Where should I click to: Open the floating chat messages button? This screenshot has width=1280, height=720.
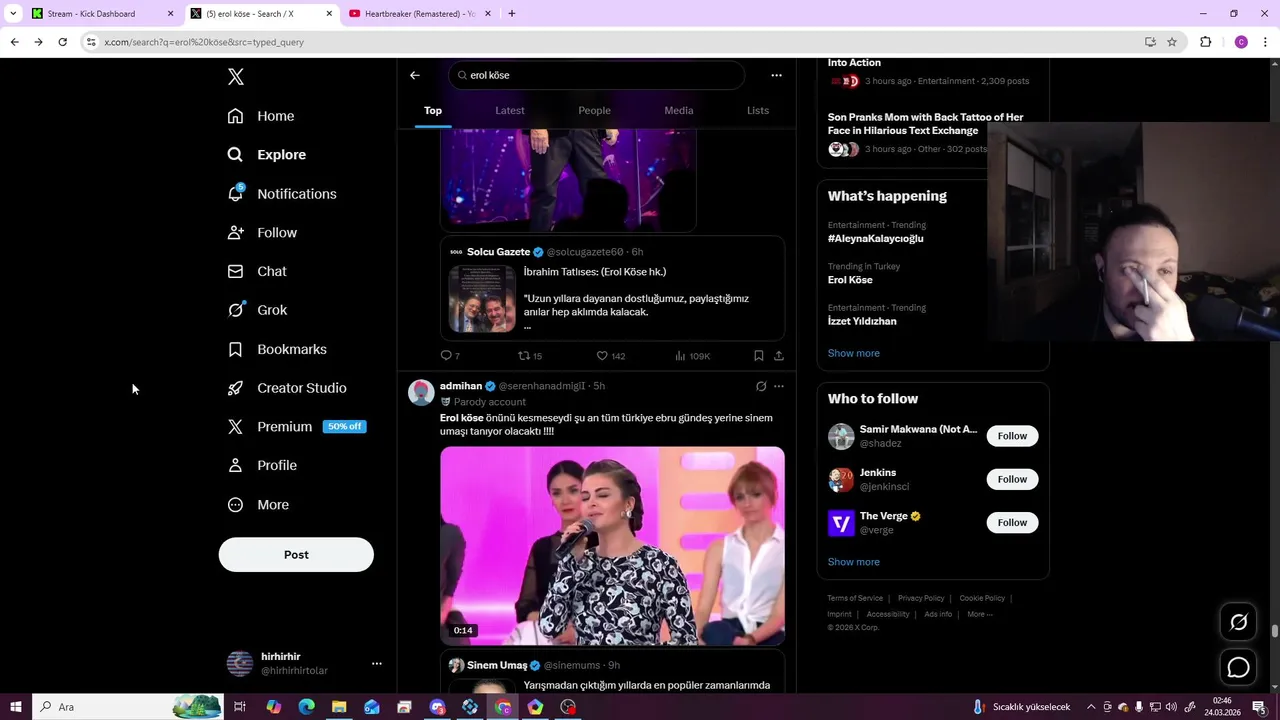pos(1238,667)
